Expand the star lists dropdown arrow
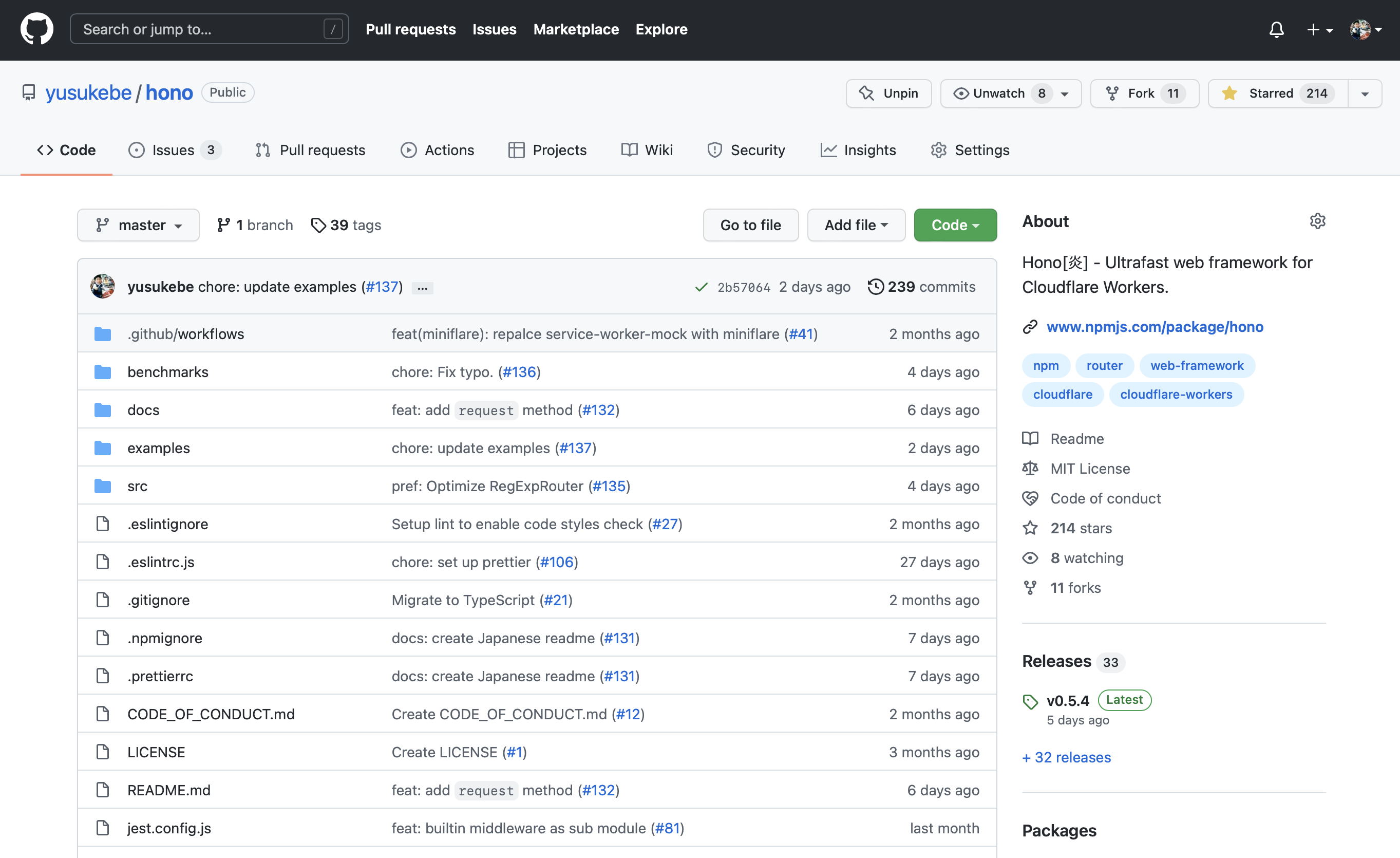Screen dimensions: 1400x858 point(1365,94)
